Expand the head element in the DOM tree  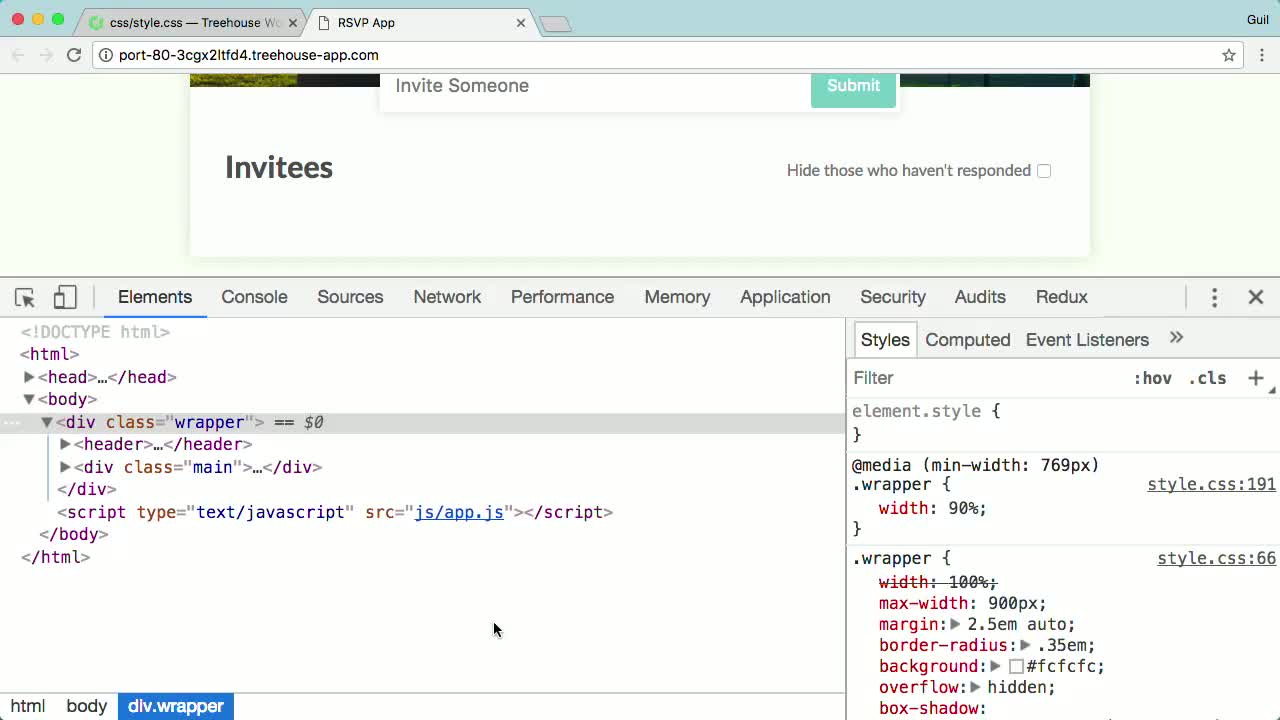[29, 377]
